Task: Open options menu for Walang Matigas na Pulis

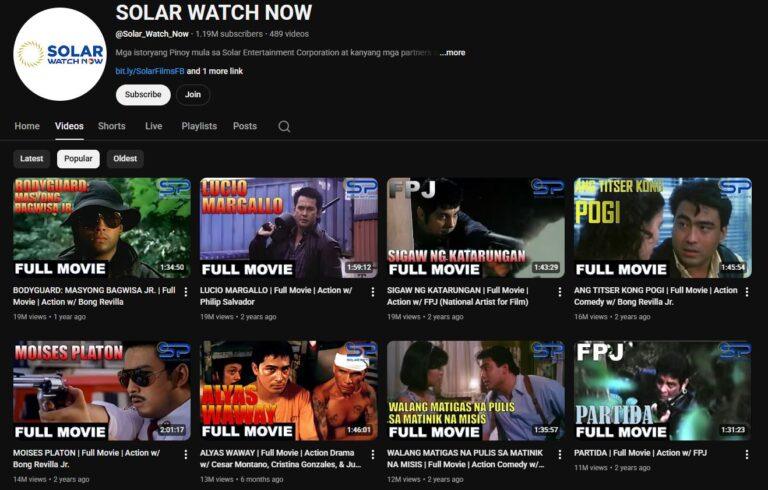Action: click(560, 455)
